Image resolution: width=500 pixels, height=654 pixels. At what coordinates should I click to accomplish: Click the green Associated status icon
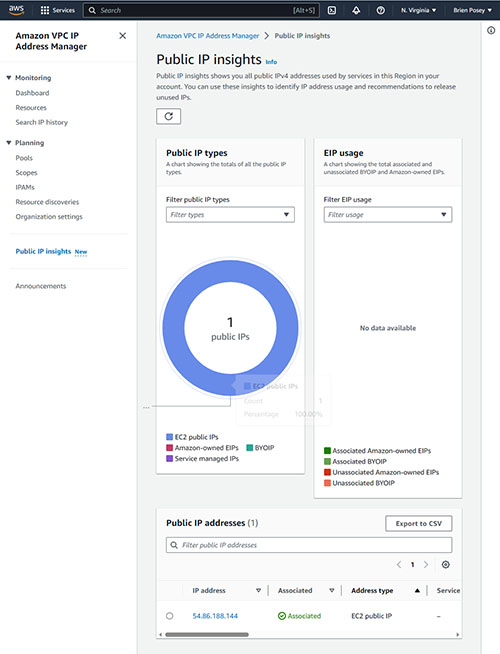coord(282,616)
